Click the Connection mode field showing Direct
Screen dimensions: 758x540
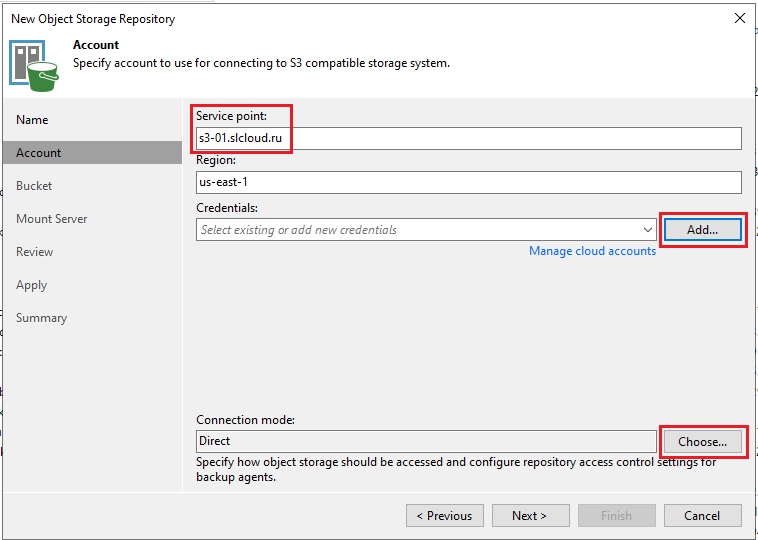click(x=426, y=441)
